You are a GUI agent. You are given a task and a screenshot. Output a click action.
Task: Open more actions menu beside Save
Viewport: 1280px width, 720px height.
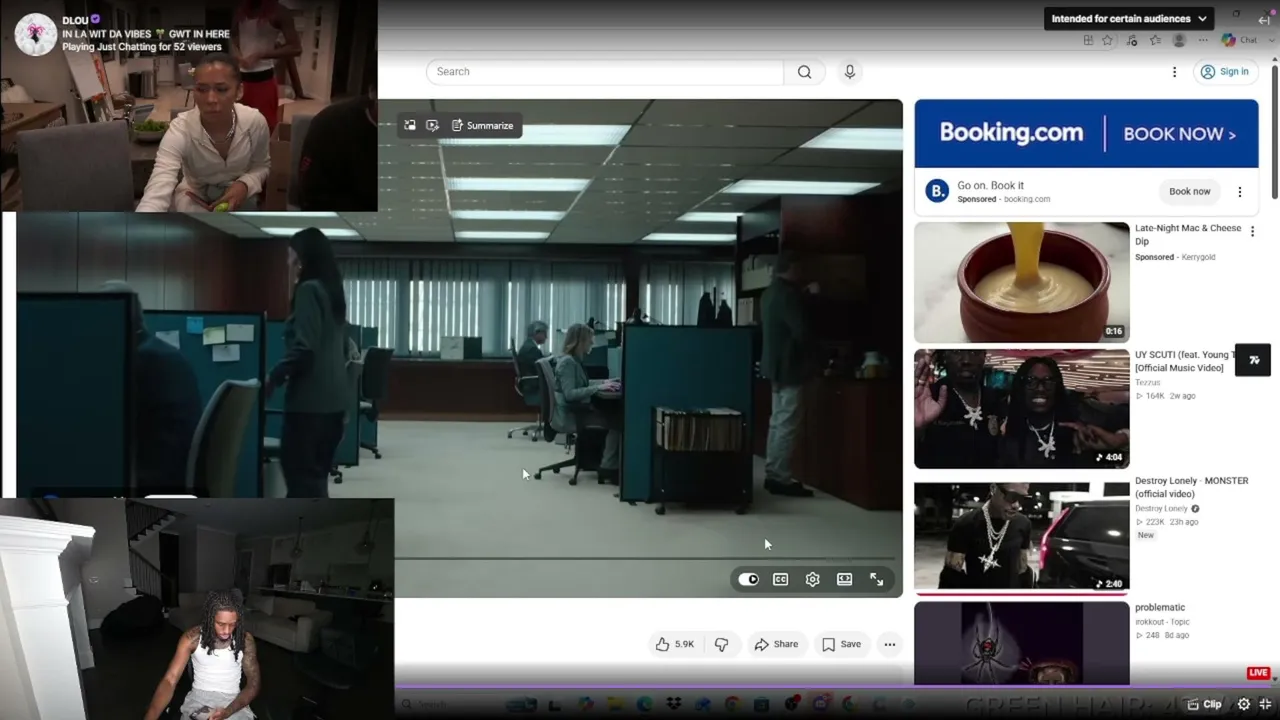click(889, 644)
